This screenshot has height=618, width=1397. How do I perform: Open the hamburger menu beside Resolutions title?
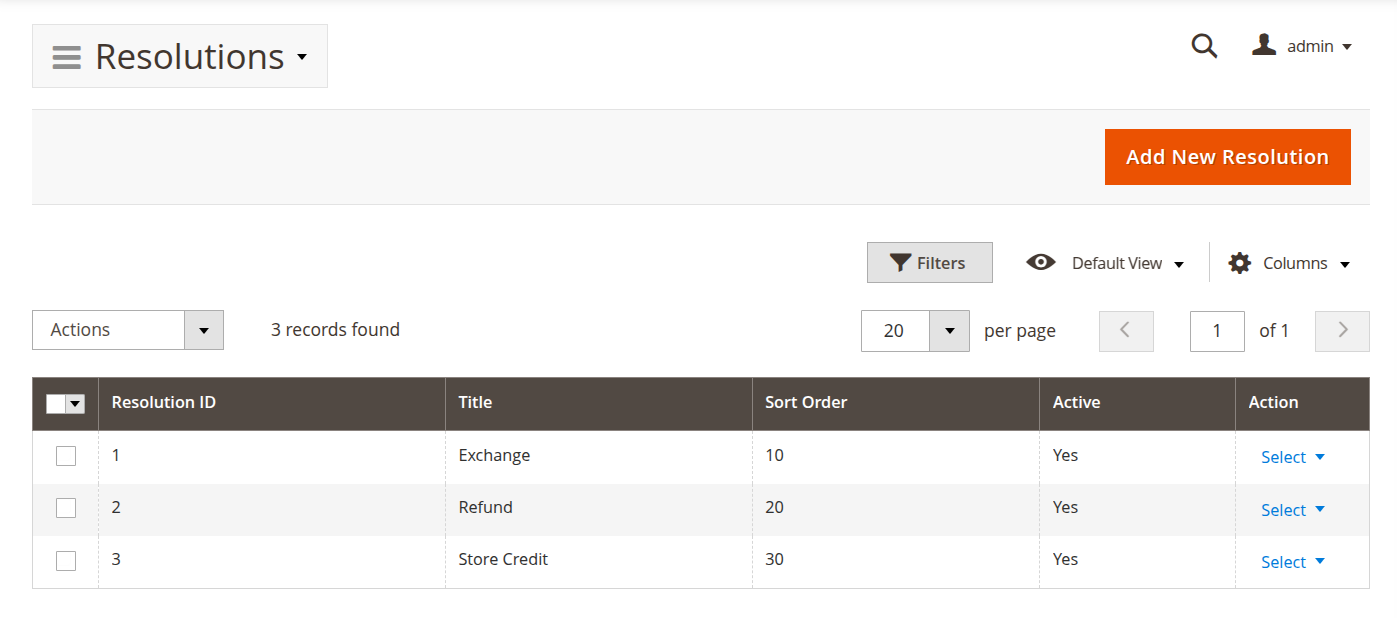coord(67,57)
